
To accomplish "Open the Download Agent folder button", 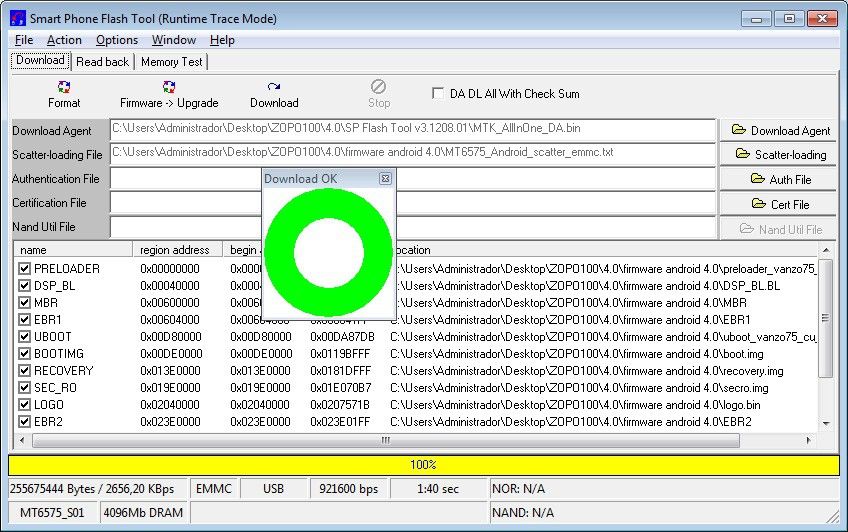I will [778, 130].
